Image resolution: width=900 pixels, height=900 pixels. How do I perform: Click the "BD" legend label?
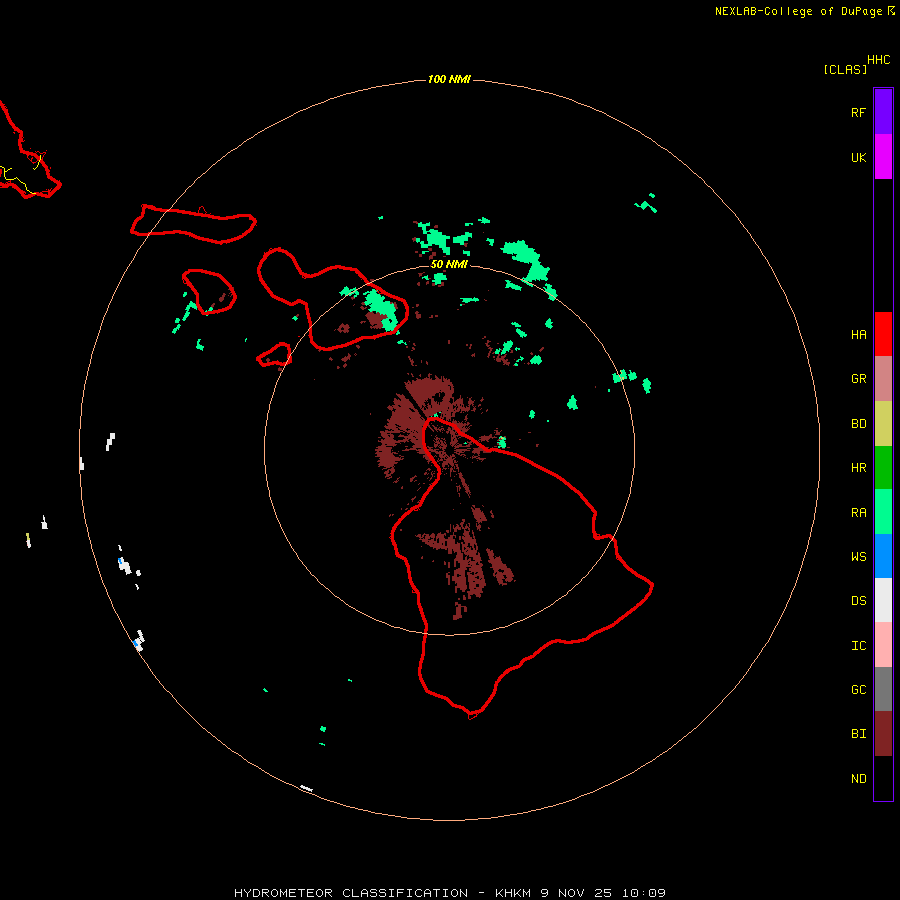(x=858, y=424)
